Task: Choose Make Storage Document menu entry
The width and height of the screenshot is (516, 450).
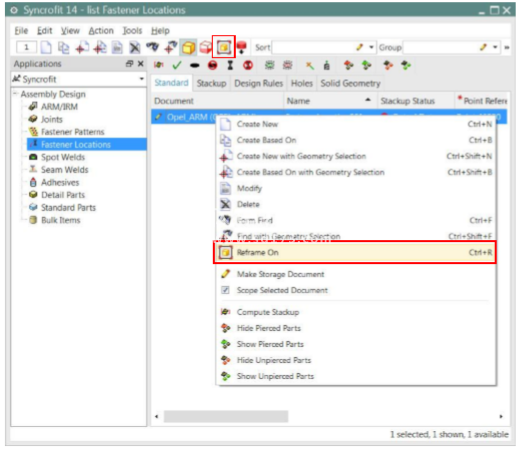Action: [x=356, y=274]
